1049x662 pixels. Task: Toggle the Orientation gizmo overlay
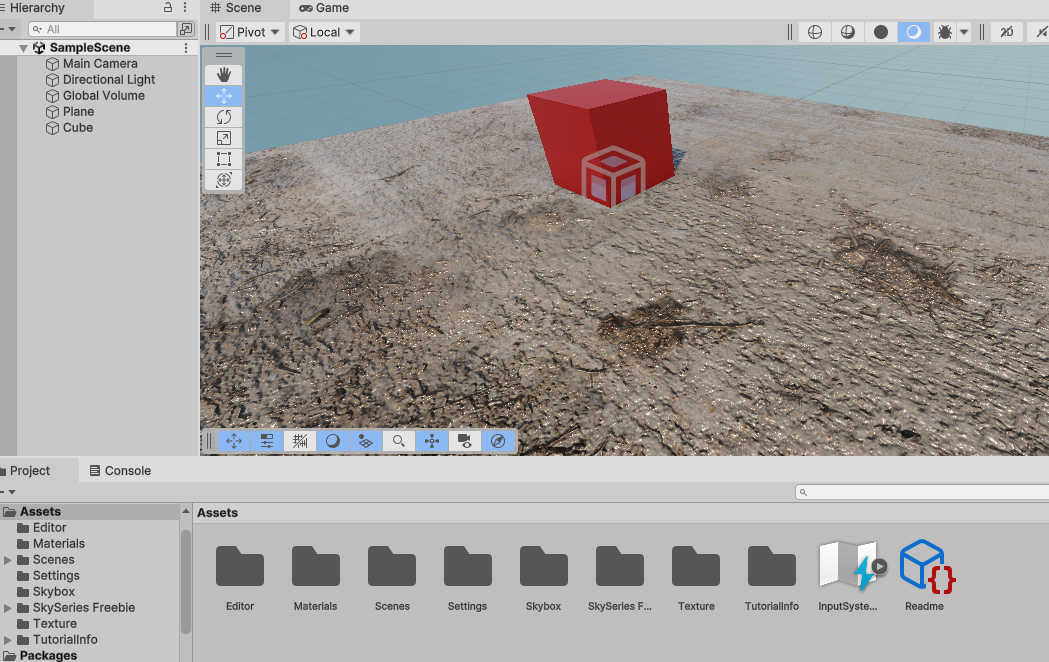pyautogui.click(x=432, y=441)
